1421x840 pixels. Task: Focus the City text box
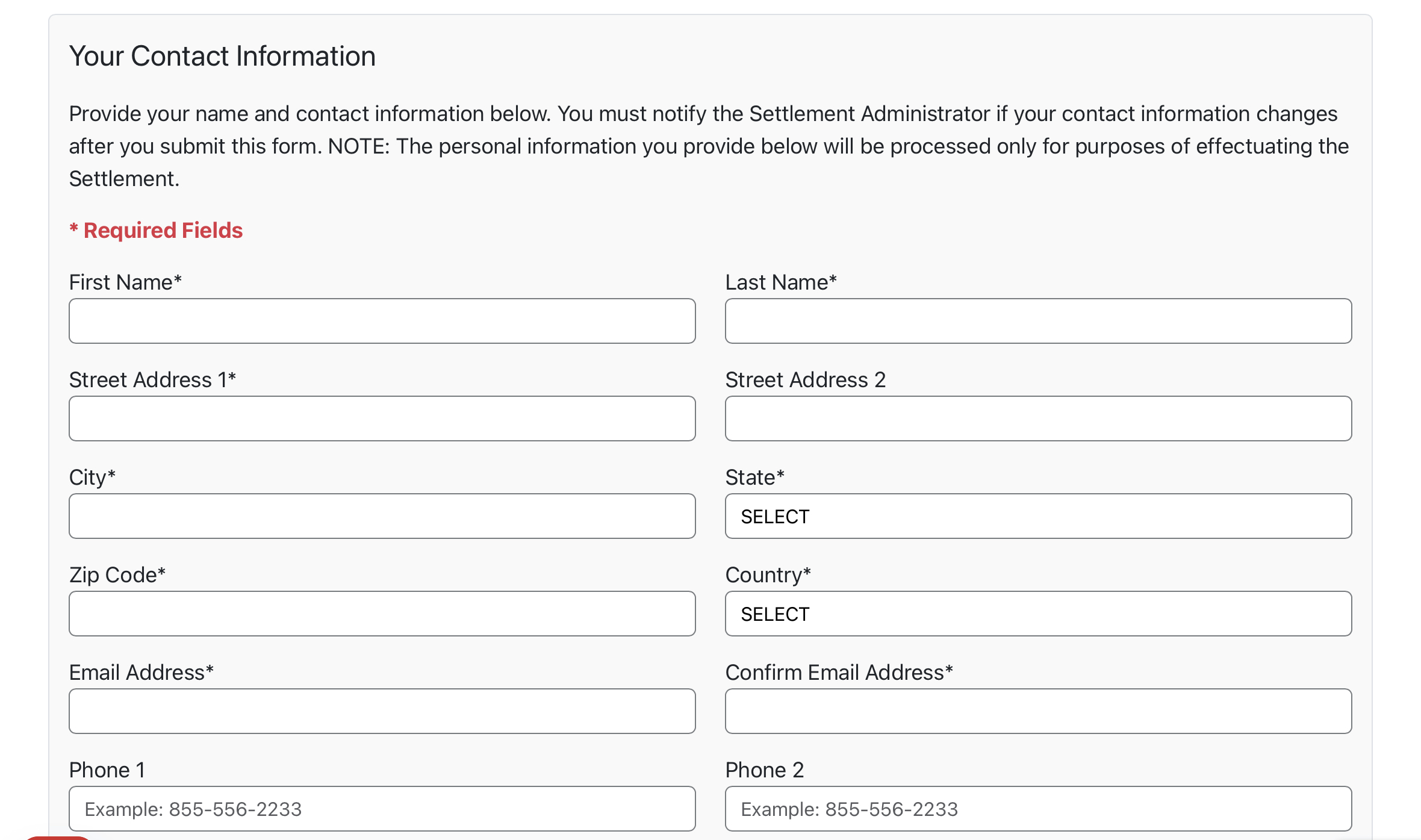[x=382, y=516]
